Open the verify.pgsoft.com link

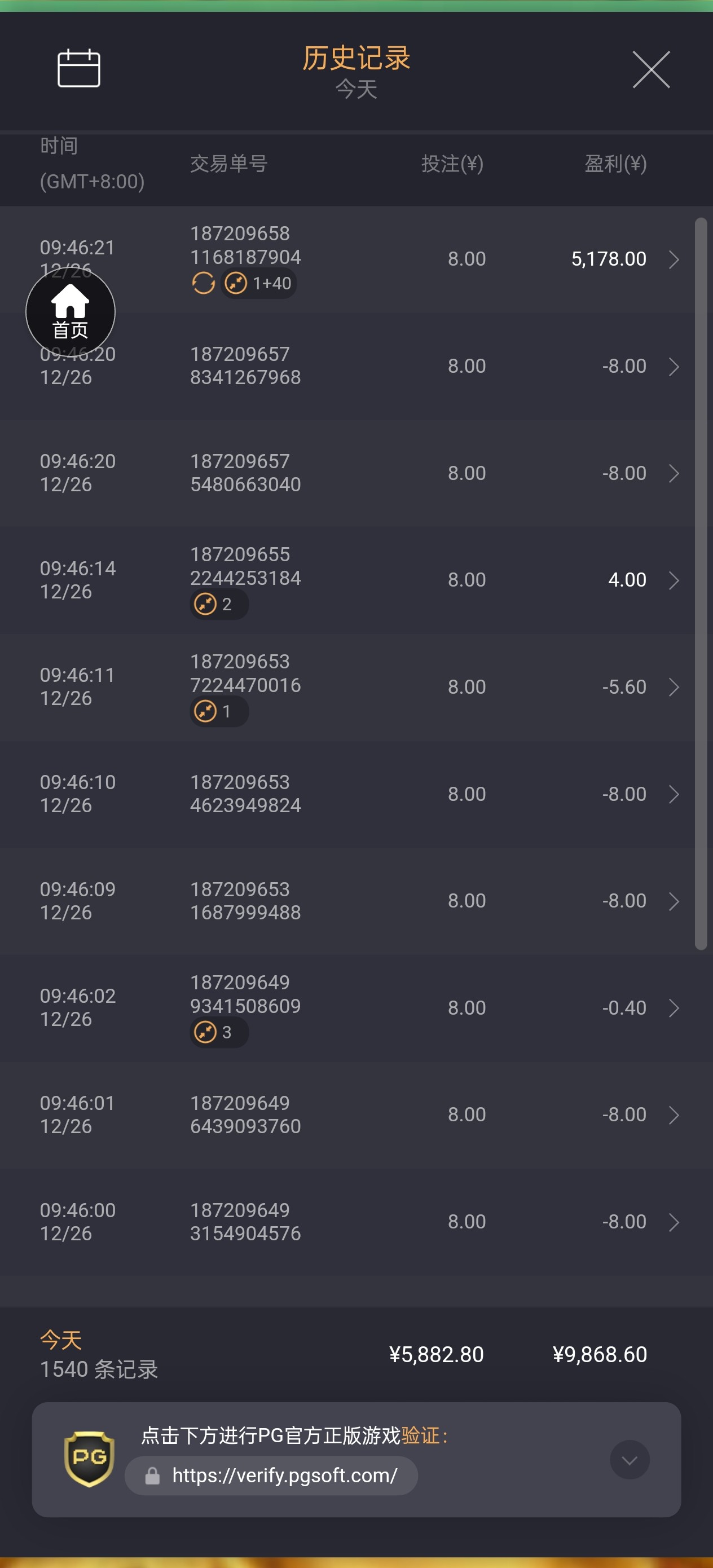284,1475
